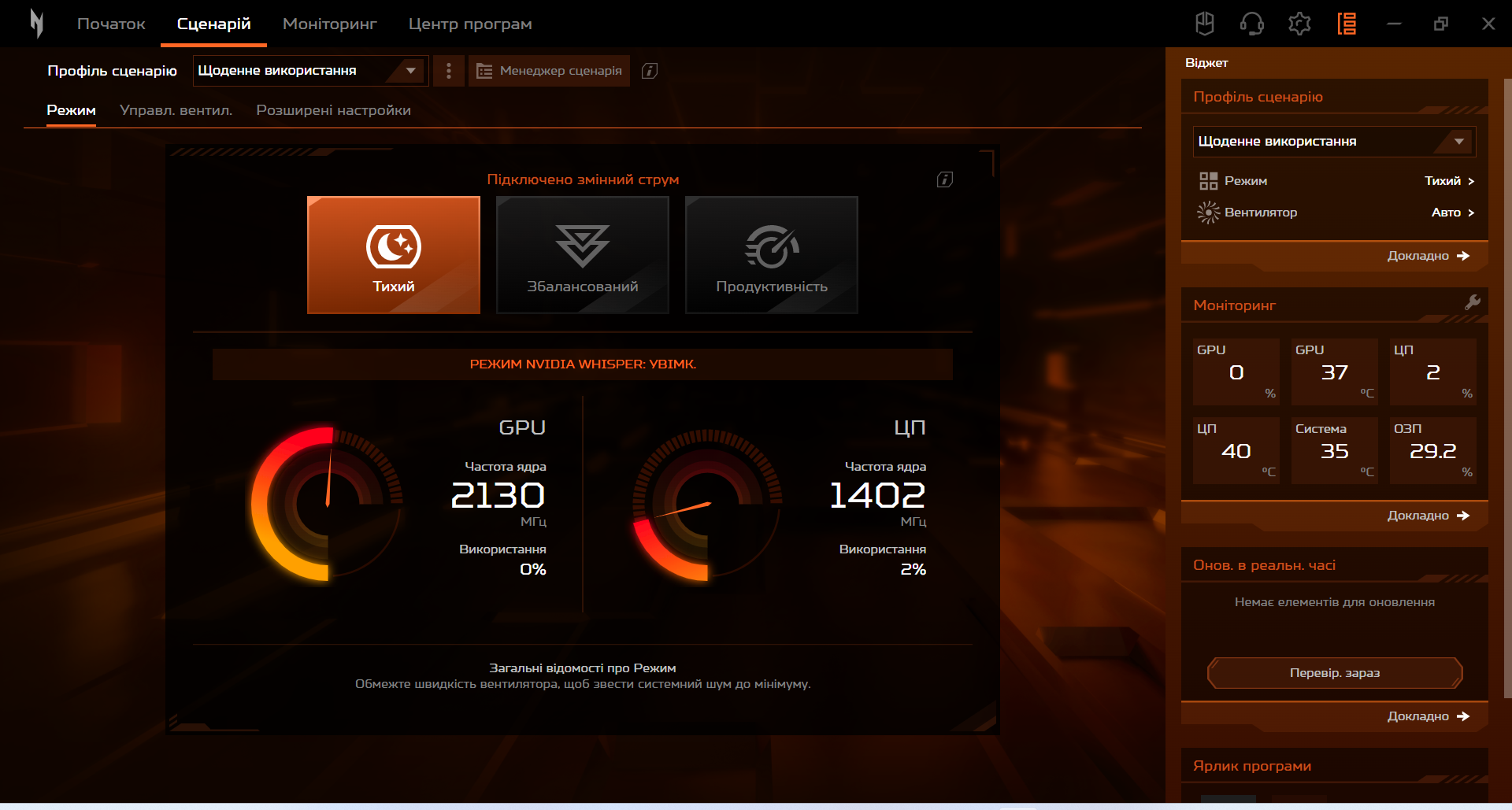This screenshot has height=810, width=1512.
Task: Click the ЦП Використання value 2%
Action: click(913, 569)
